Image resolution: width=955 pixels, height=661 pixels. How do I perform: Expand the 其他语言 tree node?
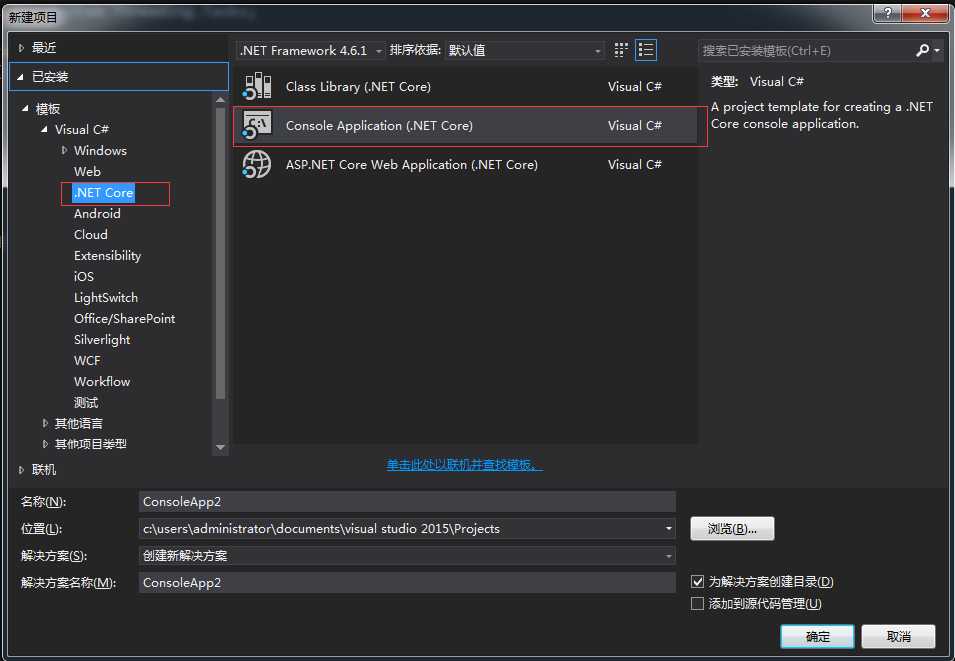tap(44, 423)
